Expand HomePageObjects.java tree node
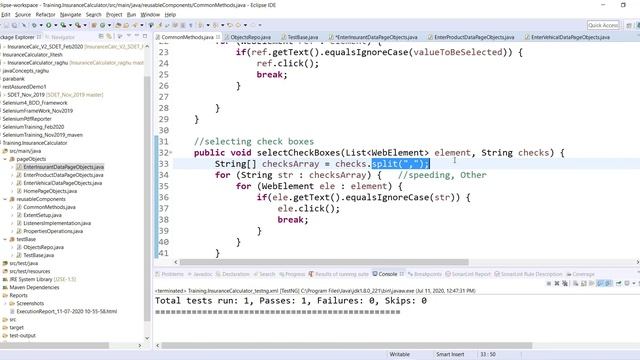This screenshot has height=360, width=640. [12, 191]
